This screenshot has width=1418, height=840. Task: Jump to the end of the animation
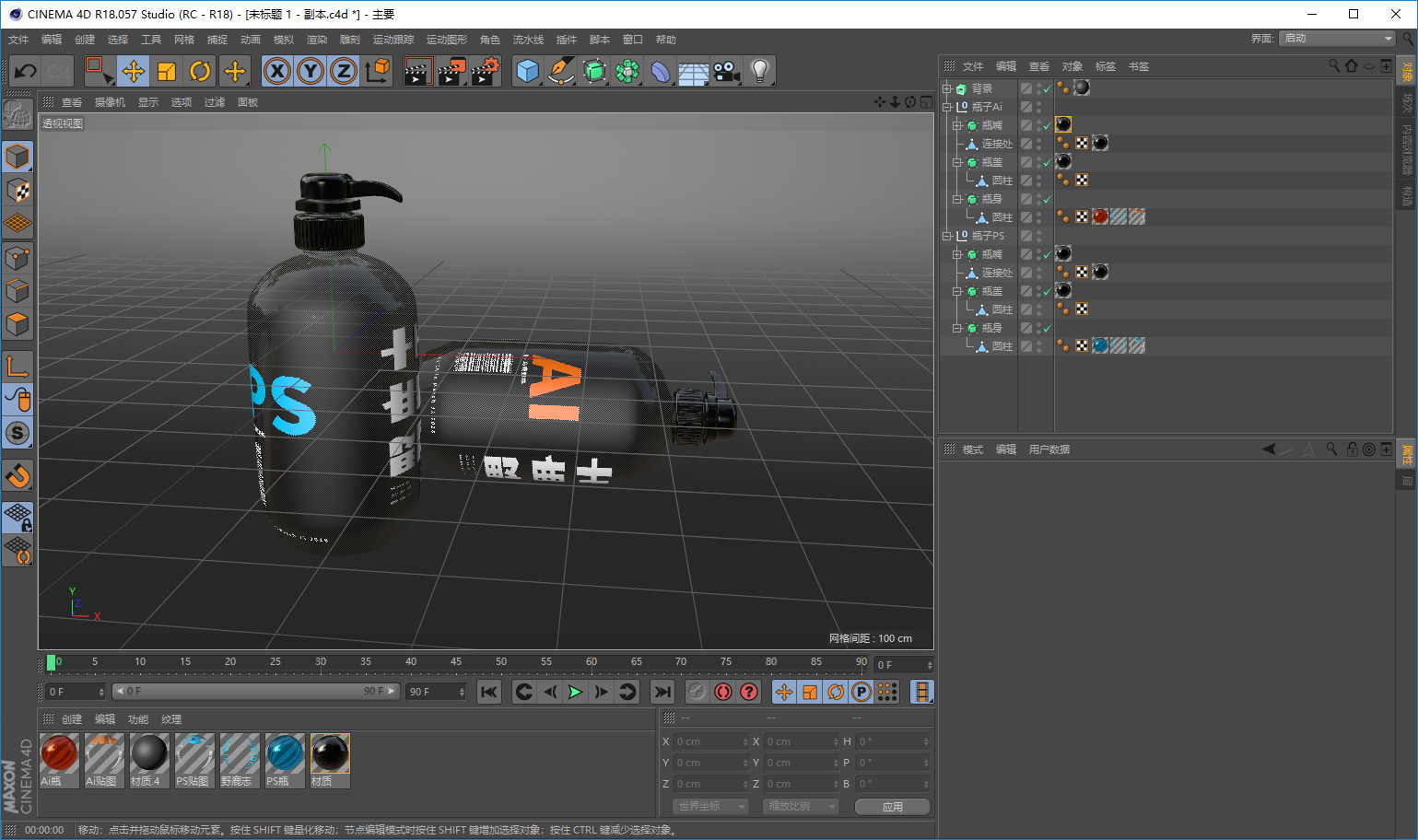[662, 692]
